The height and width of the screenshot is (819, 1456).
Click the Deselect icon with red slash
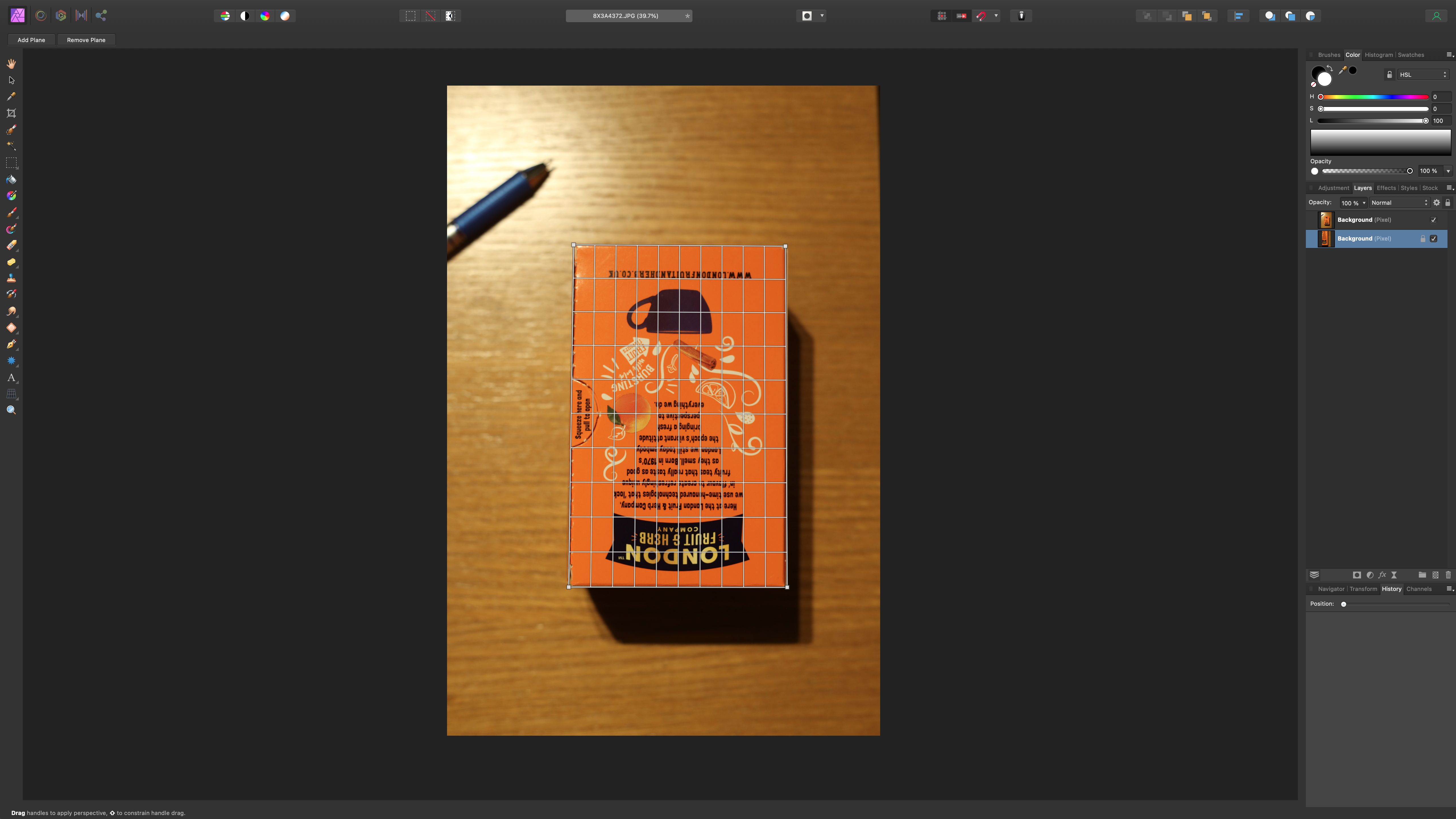point(431,16)
